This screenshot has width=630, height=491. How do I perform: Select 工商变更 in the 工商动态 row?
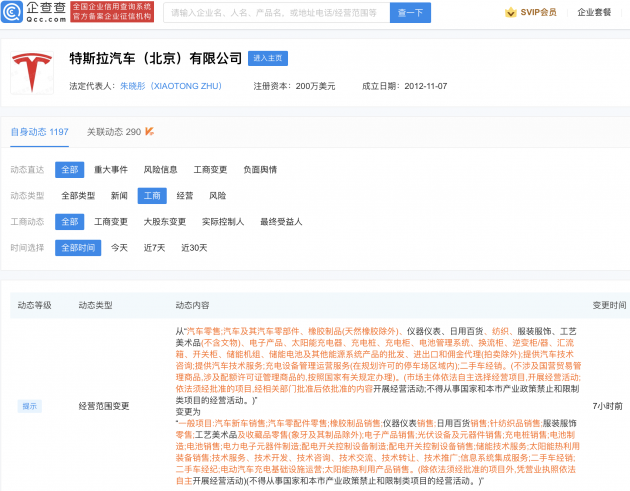tap(111, 222)
